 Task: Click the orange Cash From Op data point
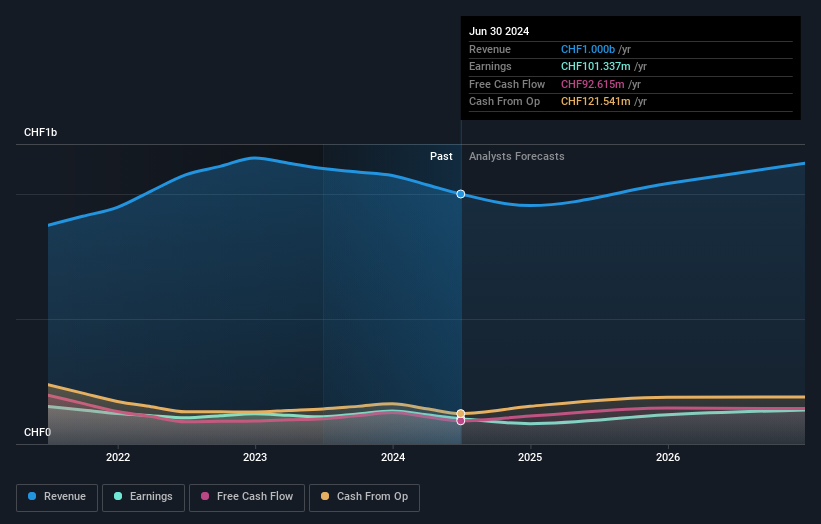click(461, 414)
